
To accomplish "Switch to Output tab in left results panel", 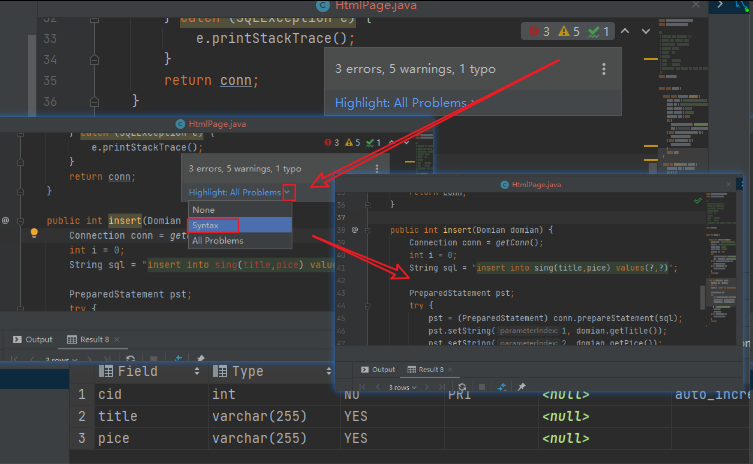I will pos(33,340).
